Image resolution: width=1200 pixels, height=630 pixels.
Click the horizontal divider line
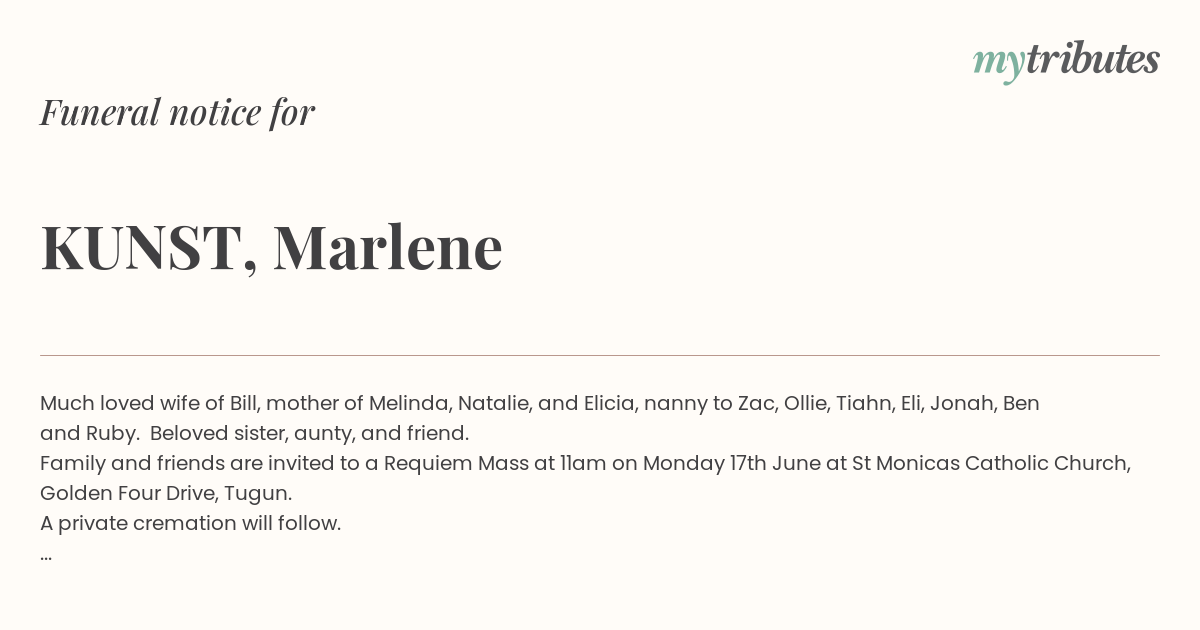click(600, 355)
